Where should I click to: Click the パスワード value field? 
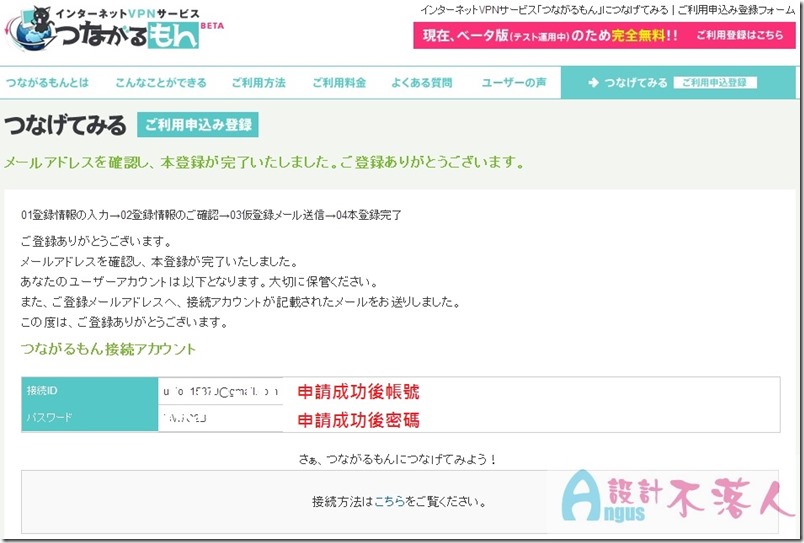[x=220, y=418]
